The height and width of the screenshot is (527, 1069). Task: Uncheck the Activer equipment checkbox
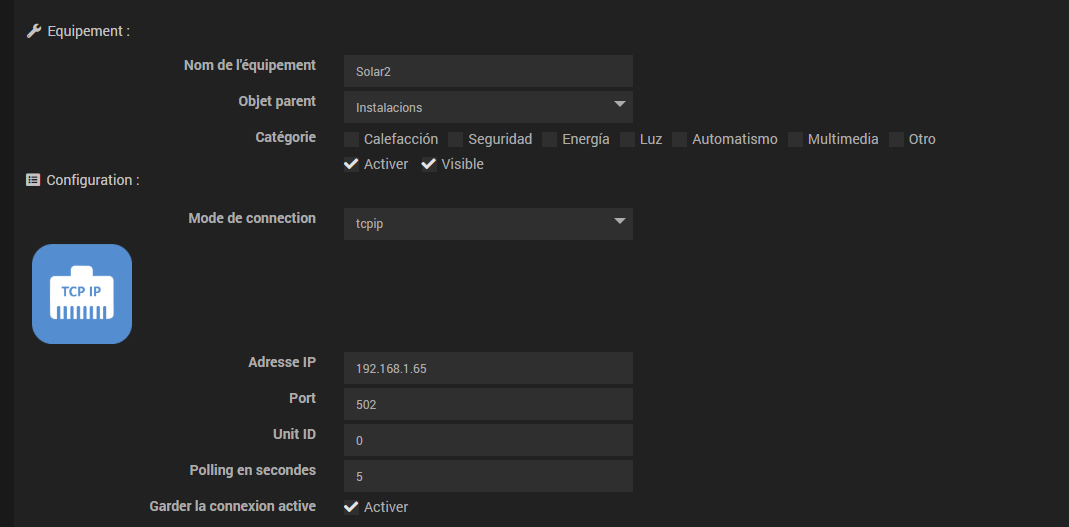coord(351,164)
